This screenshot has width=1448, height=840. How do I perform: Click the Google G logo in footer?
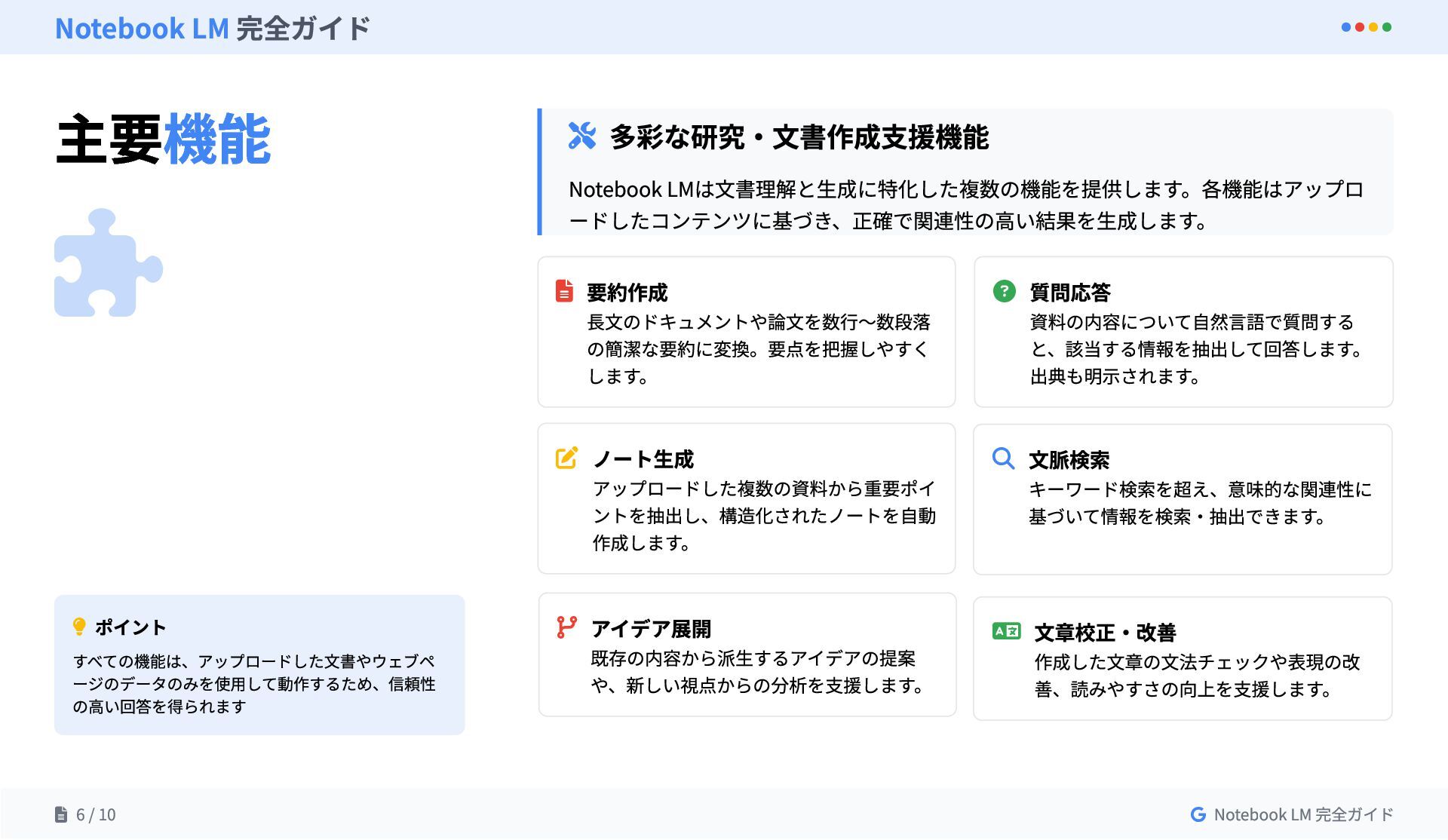click(x=1198, y=814)
